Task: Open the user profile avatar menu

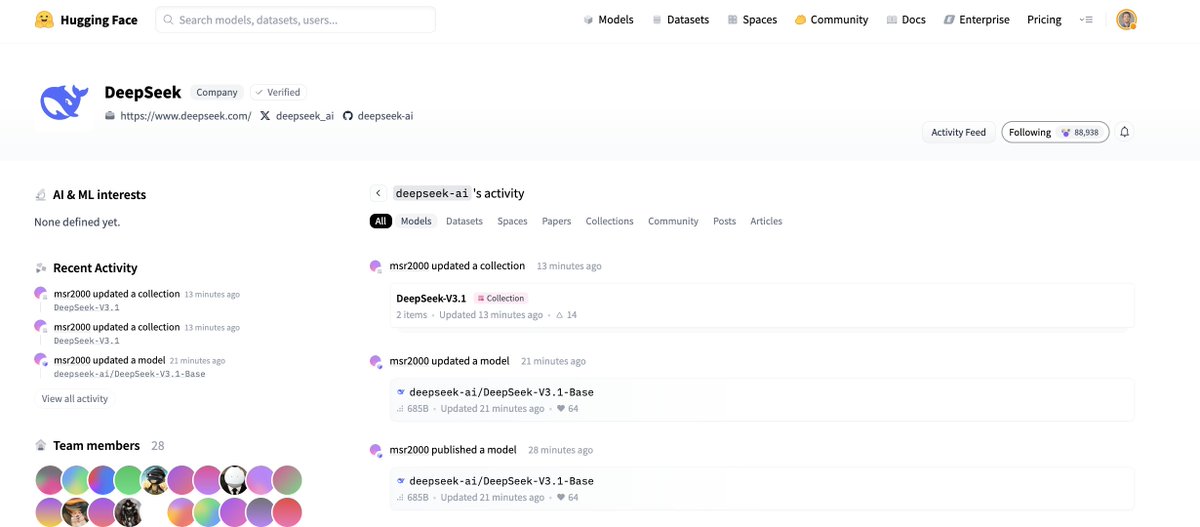Action: pos(1127,20)
